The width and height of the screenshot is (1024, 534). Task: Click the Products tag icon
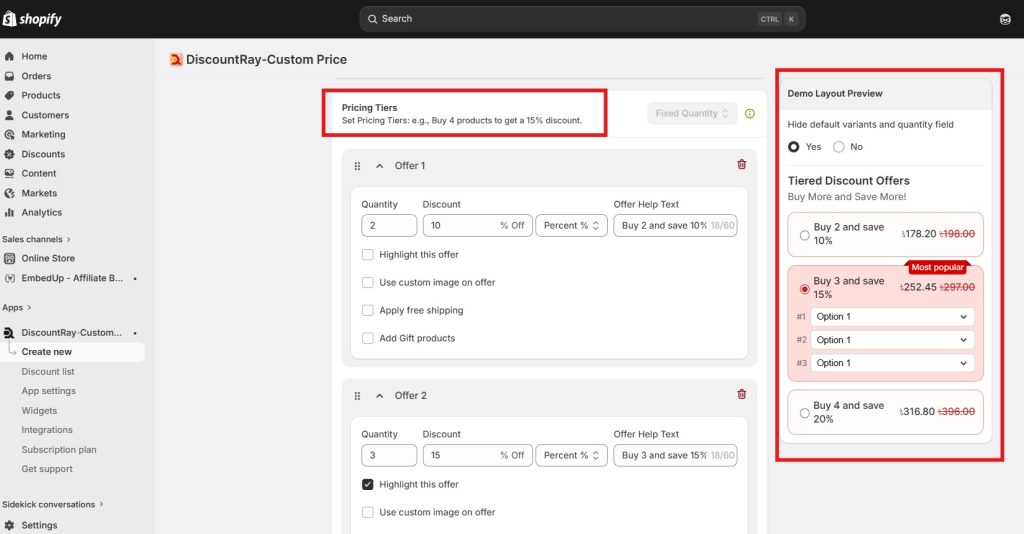pos(9,95)
